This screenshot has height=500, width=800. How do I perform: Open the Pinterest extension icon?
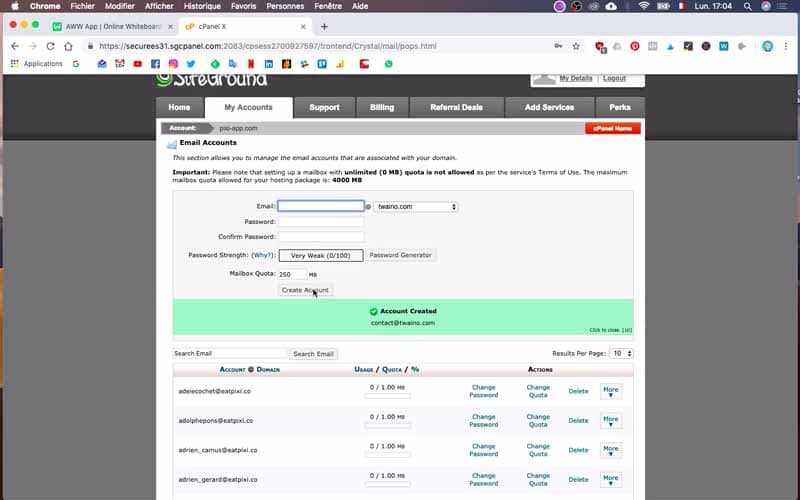tap(635, 46)
